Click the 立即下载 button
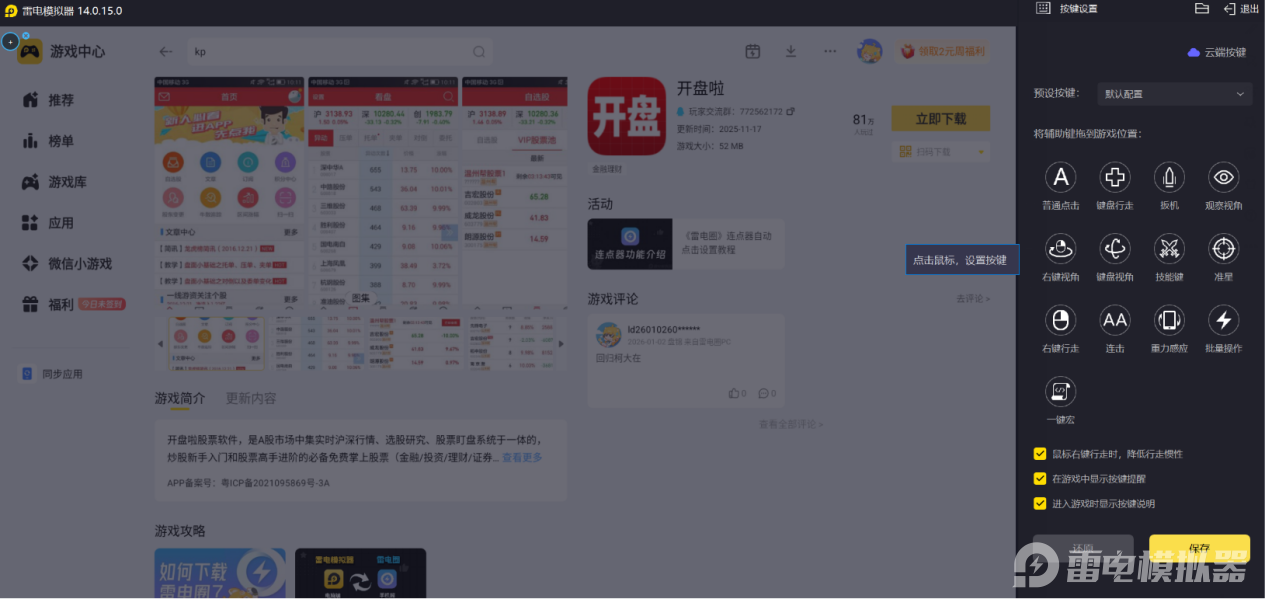 (941, 119)
